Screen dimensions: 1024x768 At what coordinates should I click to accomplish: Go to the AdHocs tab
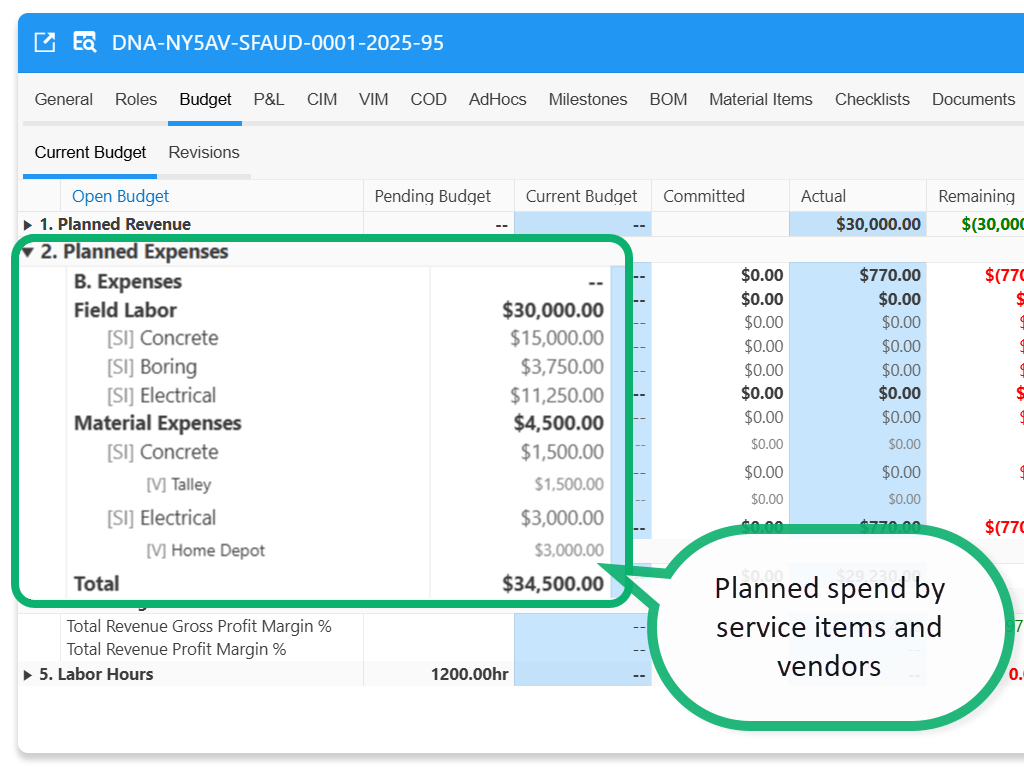click(x=498, y=99)
